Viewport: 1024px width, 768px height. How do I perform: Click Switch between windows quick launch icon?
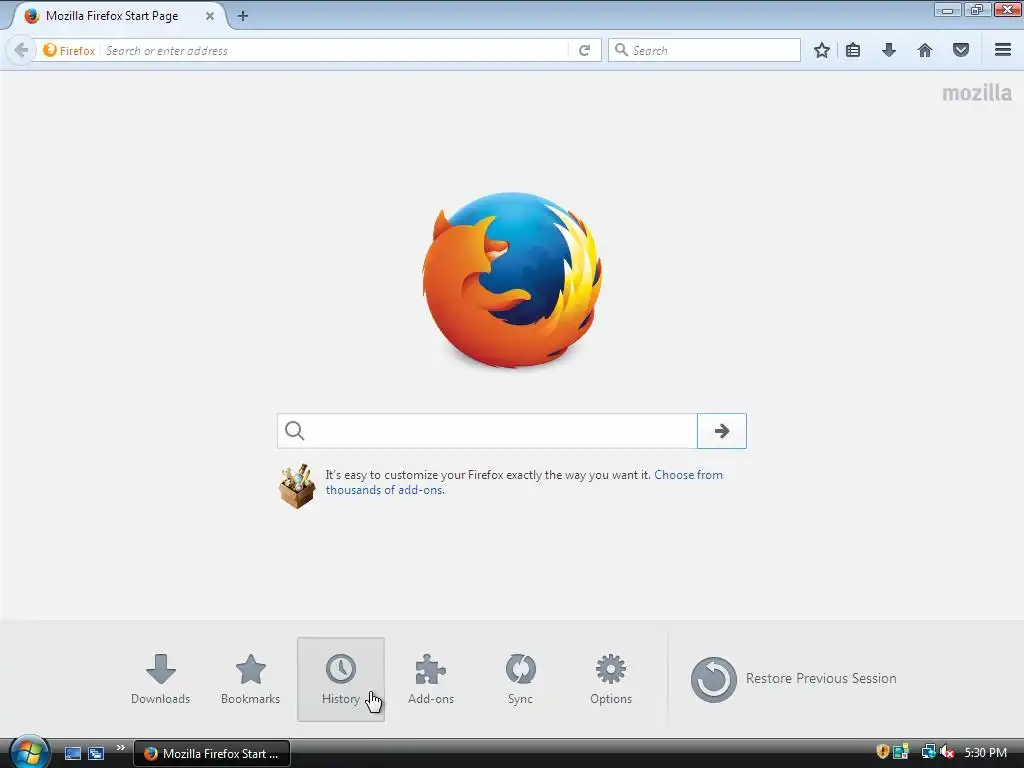[x=96, y=753]
